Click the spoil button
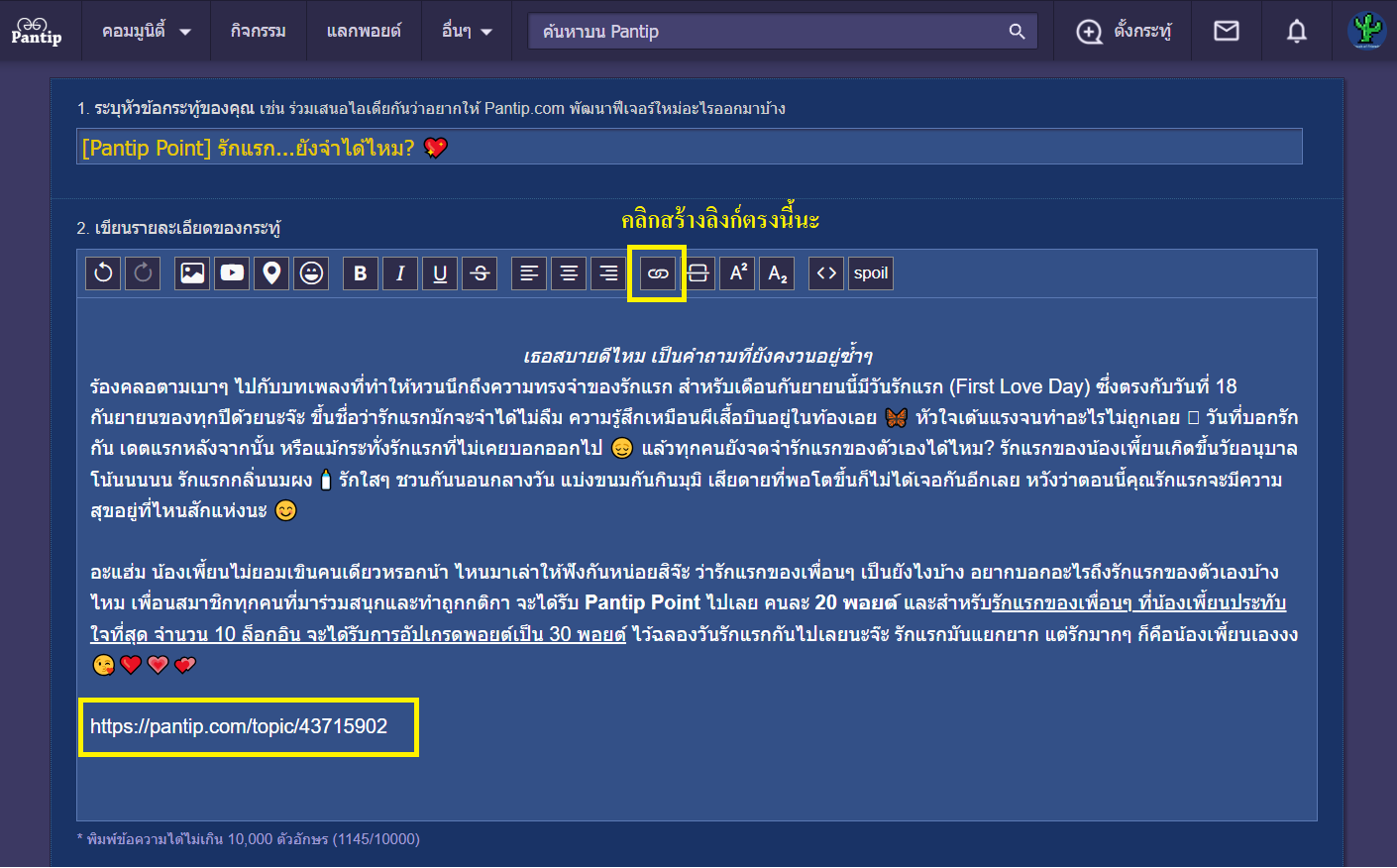This screenshot has width=1397, height=868. point(871,273)
